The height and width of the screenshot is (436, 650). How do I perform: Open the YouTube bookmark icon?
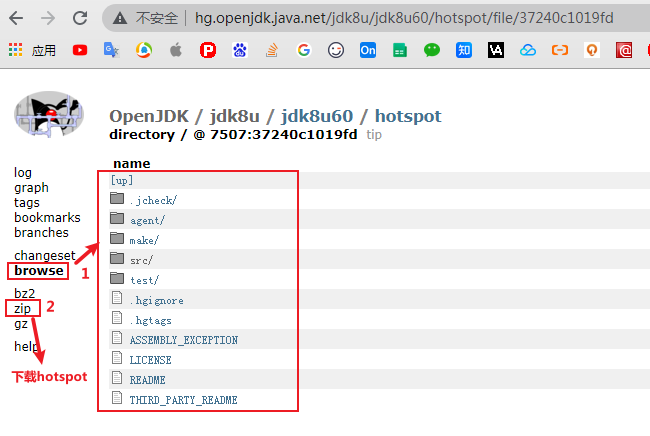click(x=80, y=50)
